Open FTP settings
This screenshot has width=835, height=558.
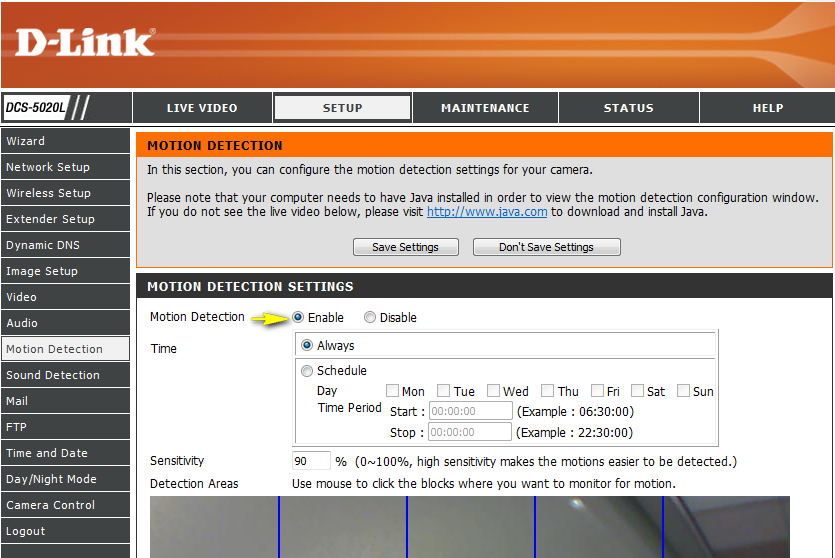66,427
